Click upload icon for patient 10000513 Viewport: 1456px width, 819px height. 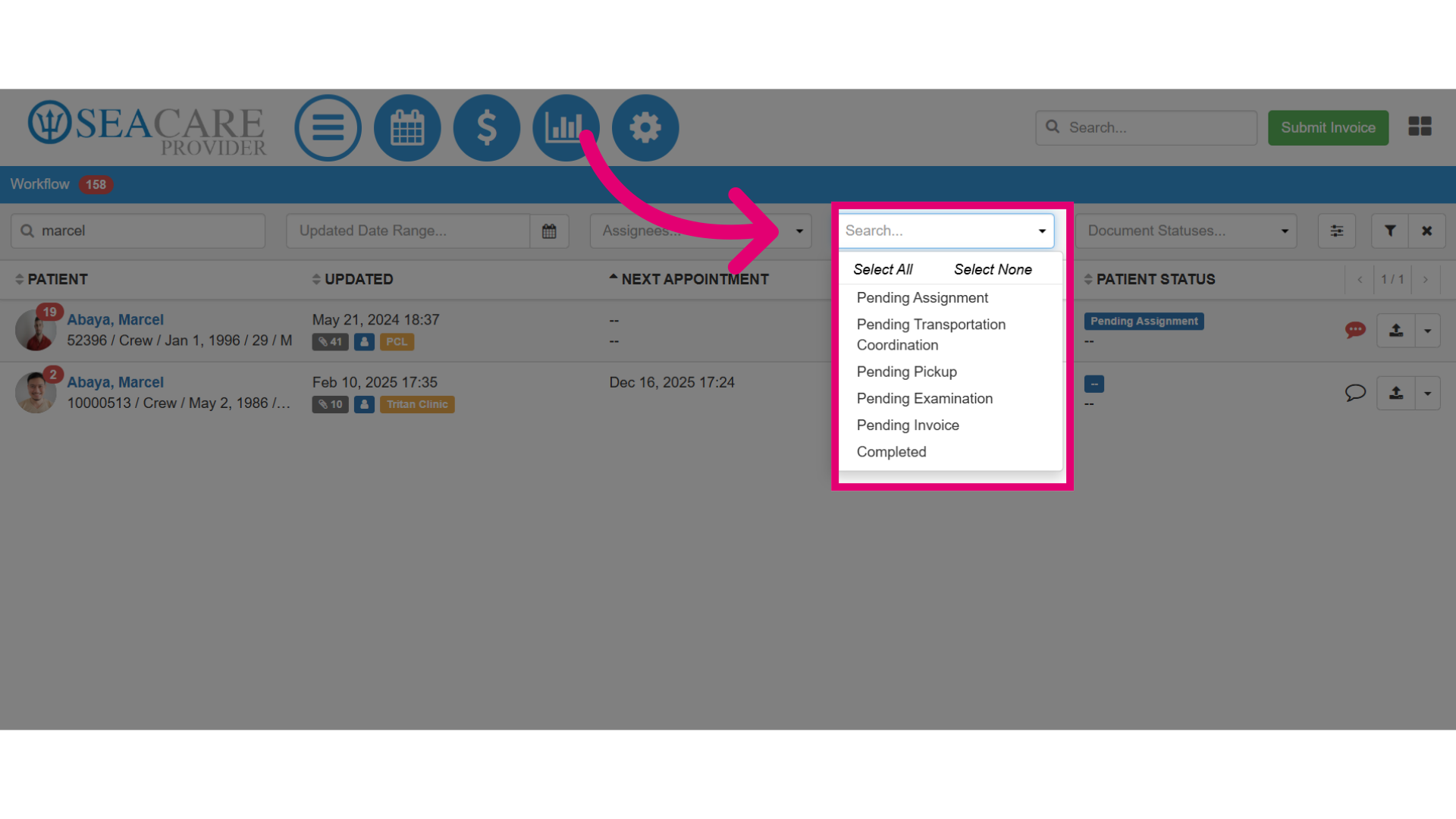pos(1396,394)
